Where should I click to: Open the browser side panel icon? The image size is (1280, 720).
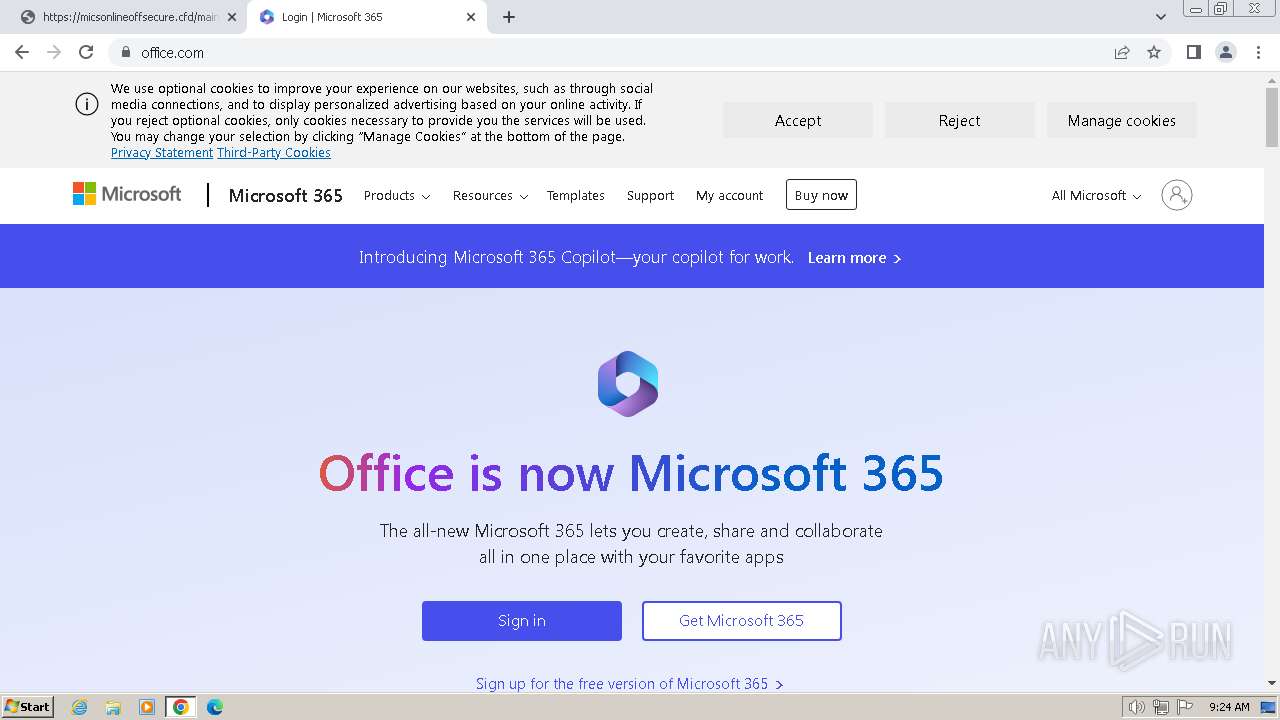click(1193, 52)
